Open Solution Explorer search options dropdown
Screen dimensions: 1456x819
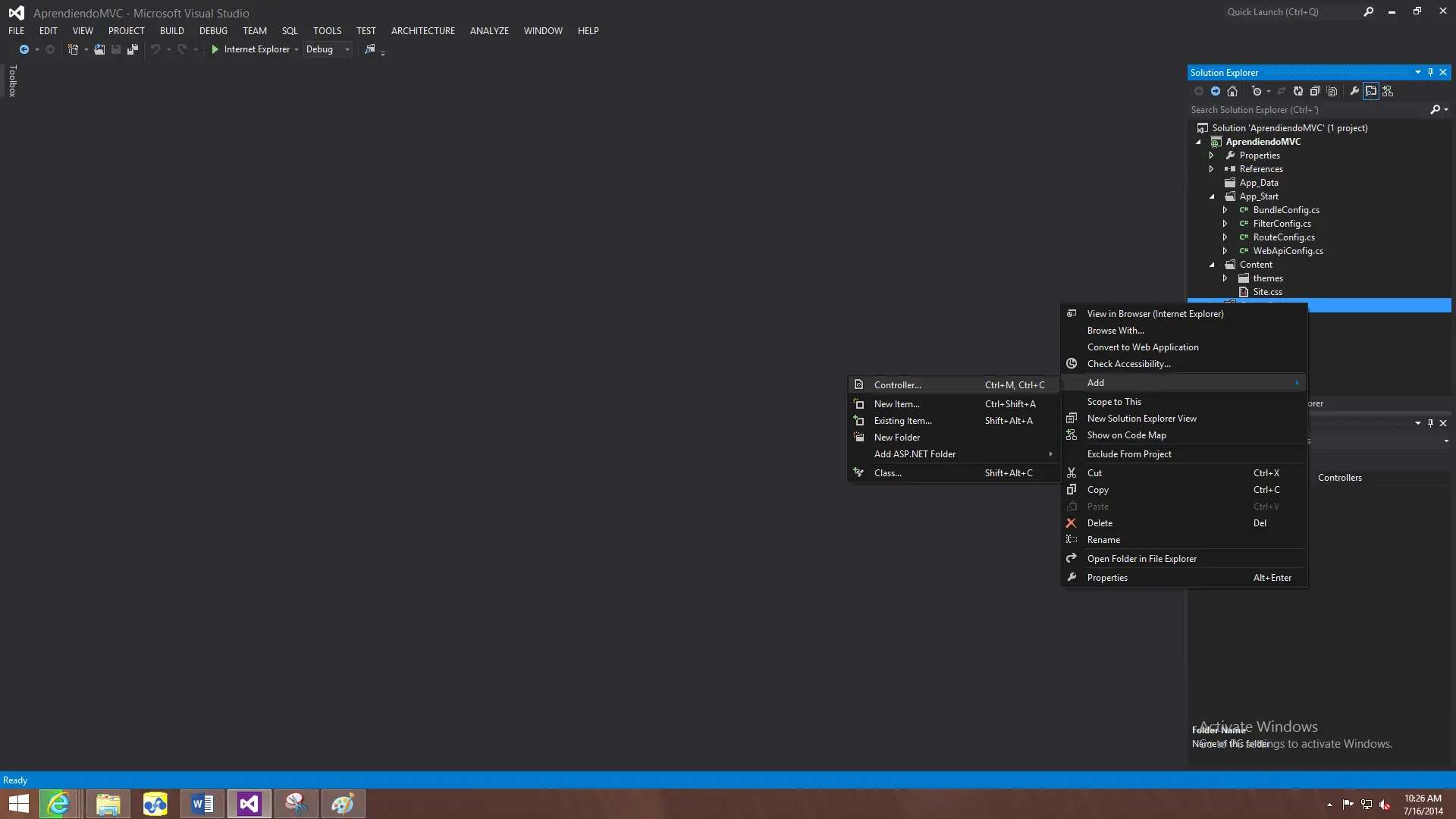coord(1446,110)
